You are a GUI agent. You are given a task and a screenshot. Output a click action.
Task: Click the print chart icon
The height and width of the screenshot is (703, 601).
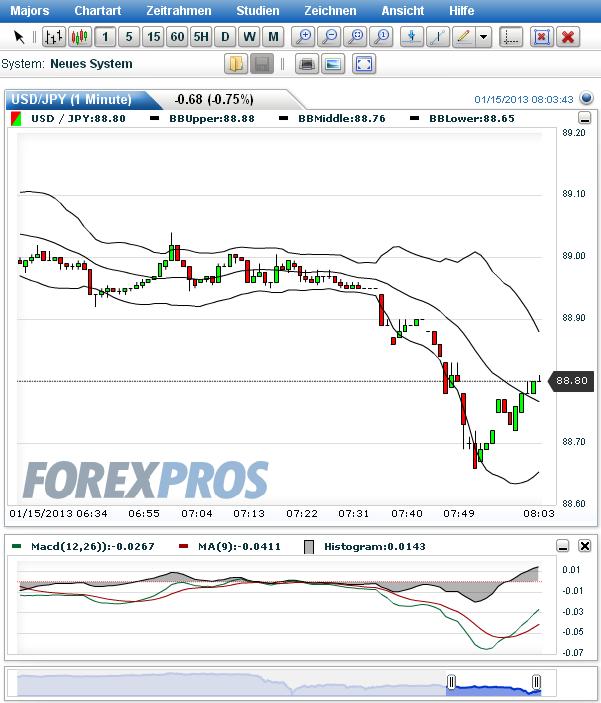(307, 64)
